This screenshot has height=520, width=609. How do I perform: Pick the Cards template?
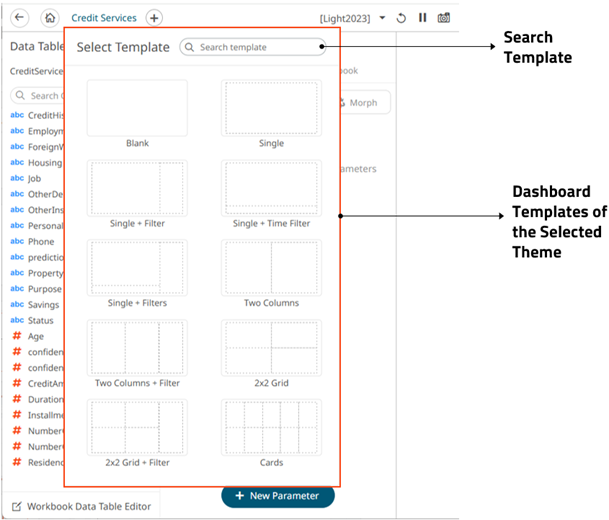(x=271, y=427)
